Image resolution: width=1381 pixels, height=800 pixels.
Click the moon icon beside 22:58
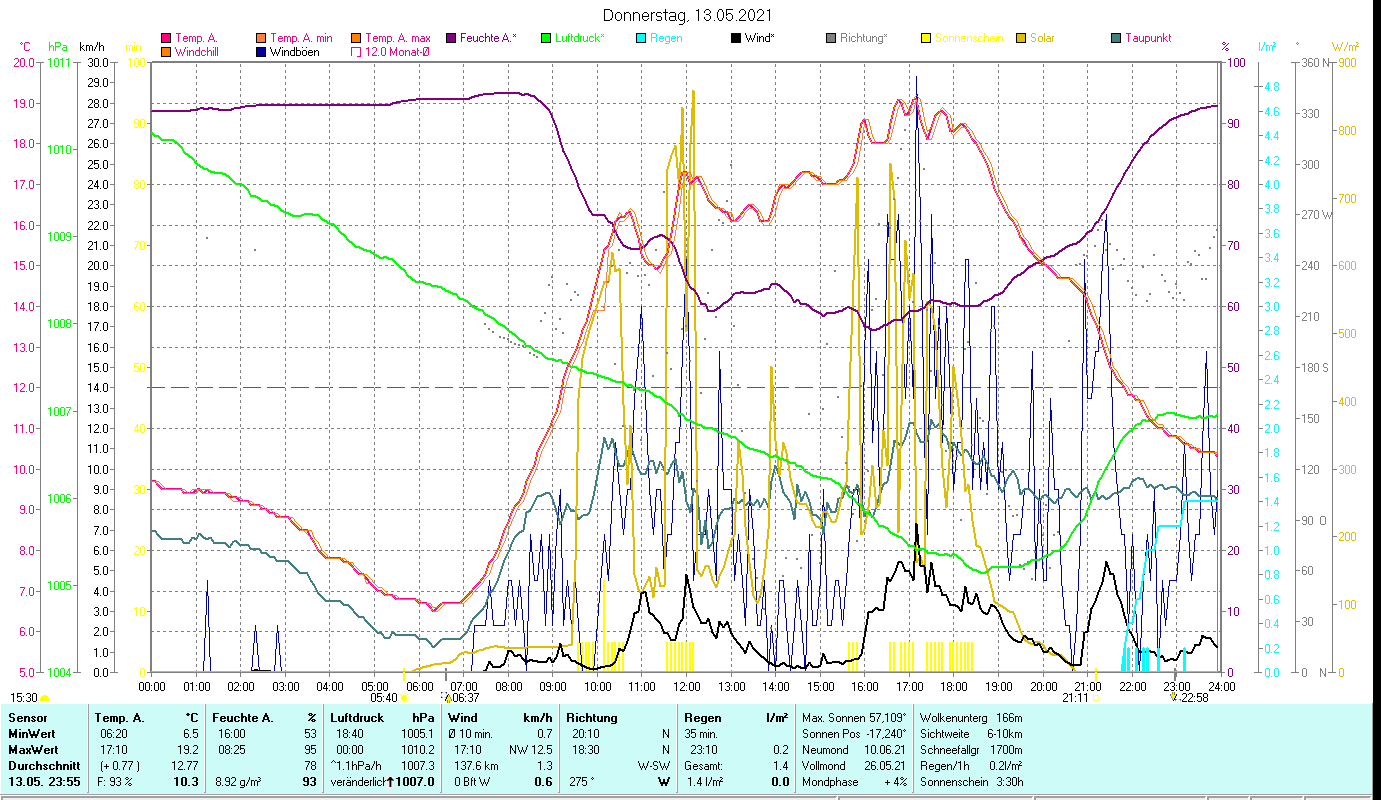point(1174,697)
